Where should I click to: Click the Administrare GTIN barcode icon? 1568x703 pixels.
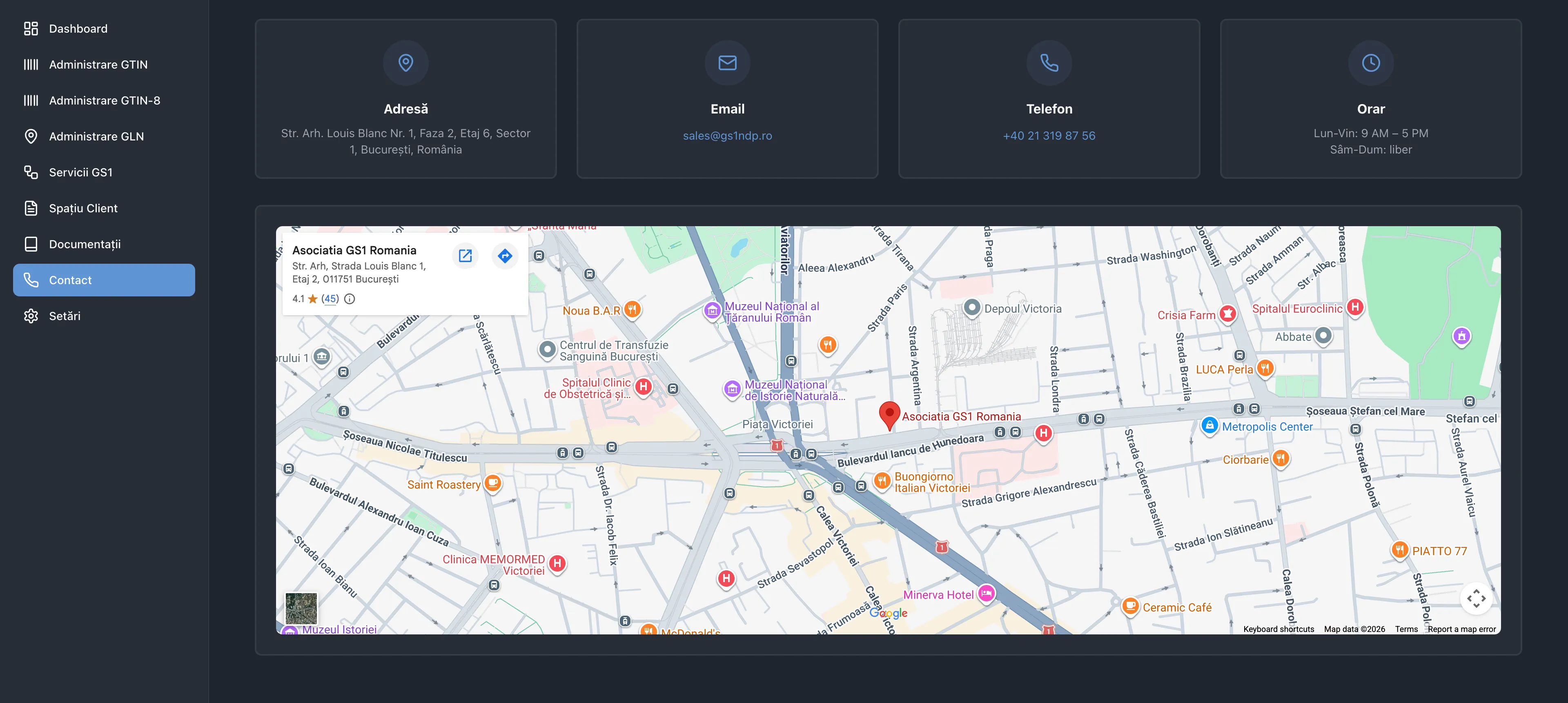coord(31,65)
